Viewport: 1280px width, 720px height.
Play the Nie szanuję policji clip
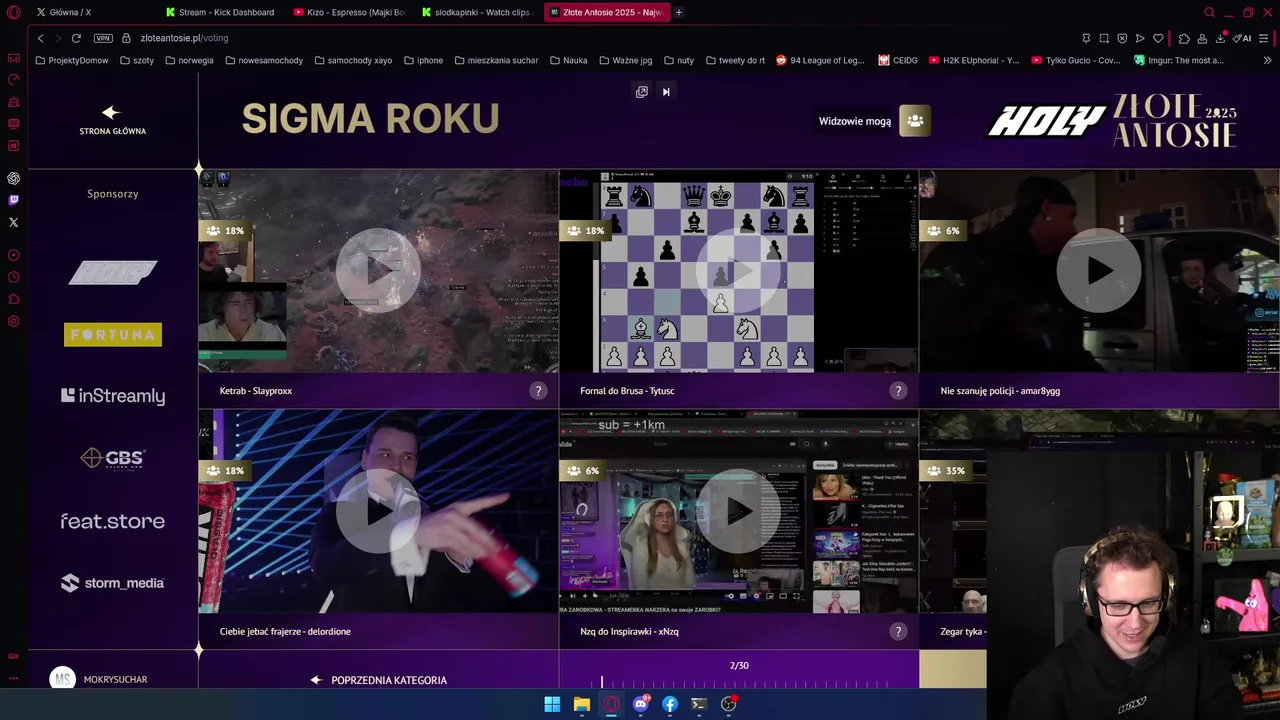1098,270
